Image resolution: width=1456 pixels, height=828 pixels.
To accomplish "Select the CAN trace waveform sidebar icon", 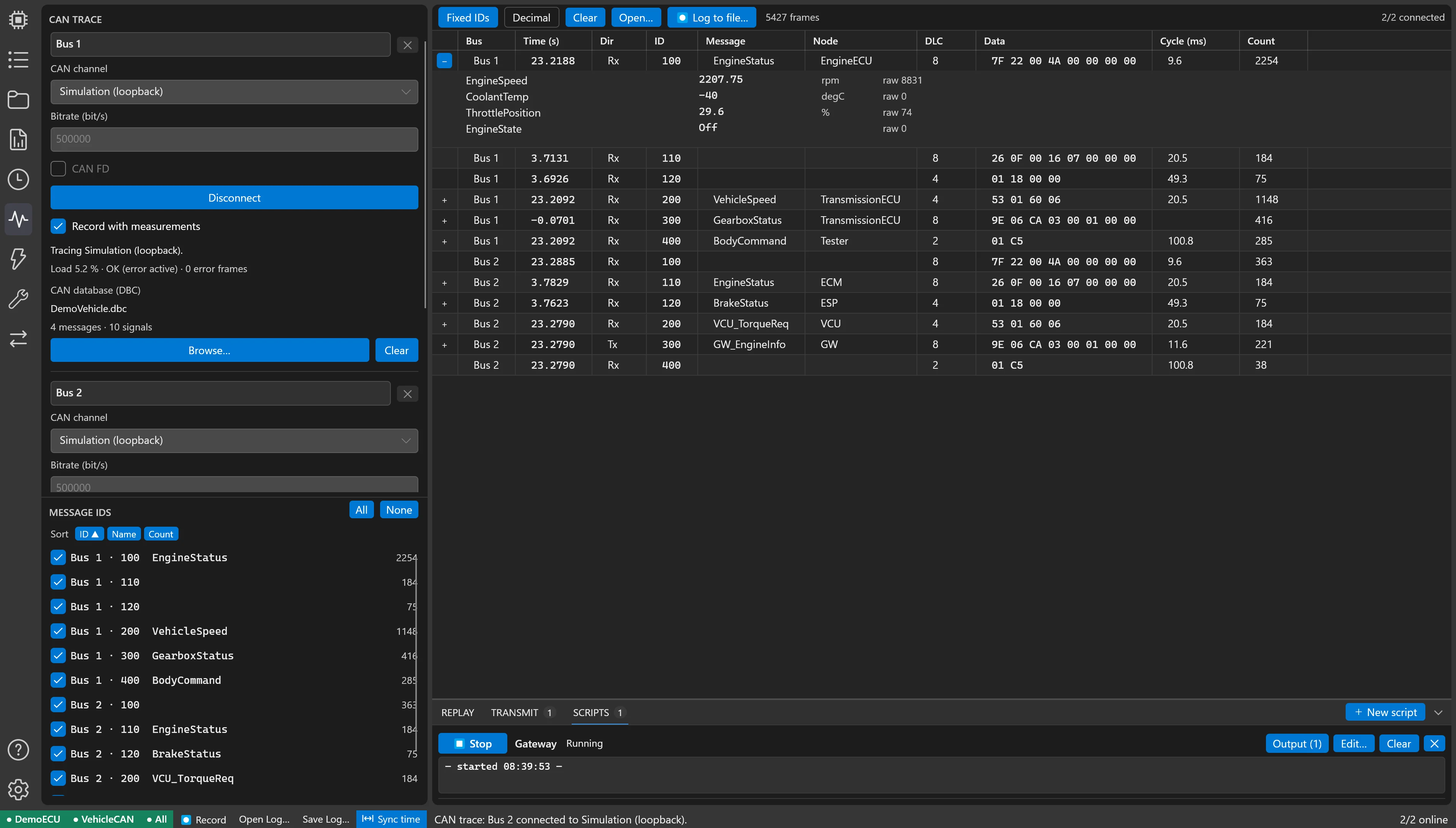I will click(x=18, y=219).
